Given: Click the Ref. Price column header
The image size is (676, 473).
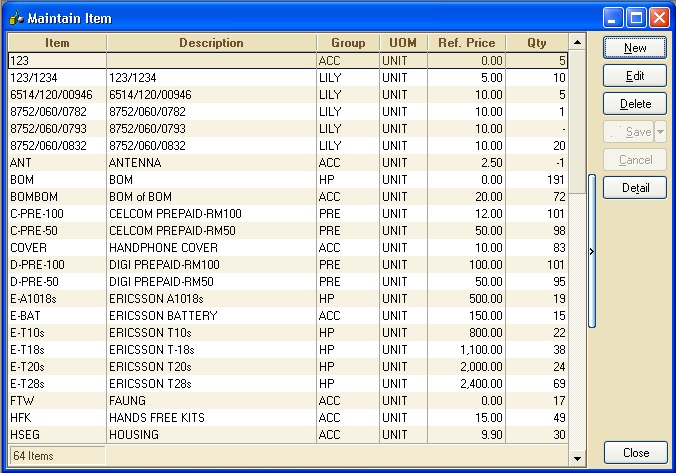Looking at the screenshot, I should (466, 43).
